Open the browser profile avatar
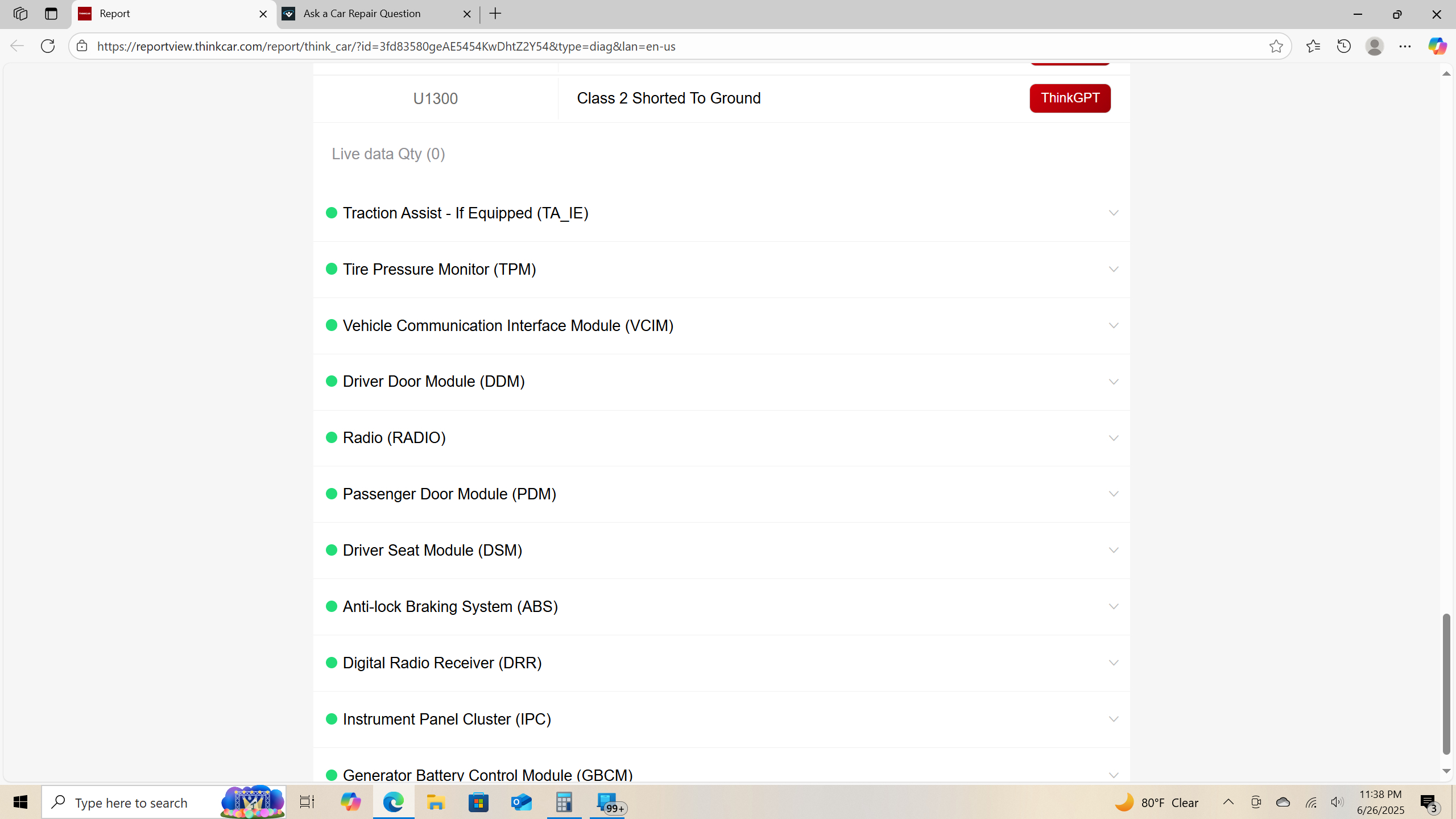This screenshot has width=1456, height=819. tap(1374, 46)
